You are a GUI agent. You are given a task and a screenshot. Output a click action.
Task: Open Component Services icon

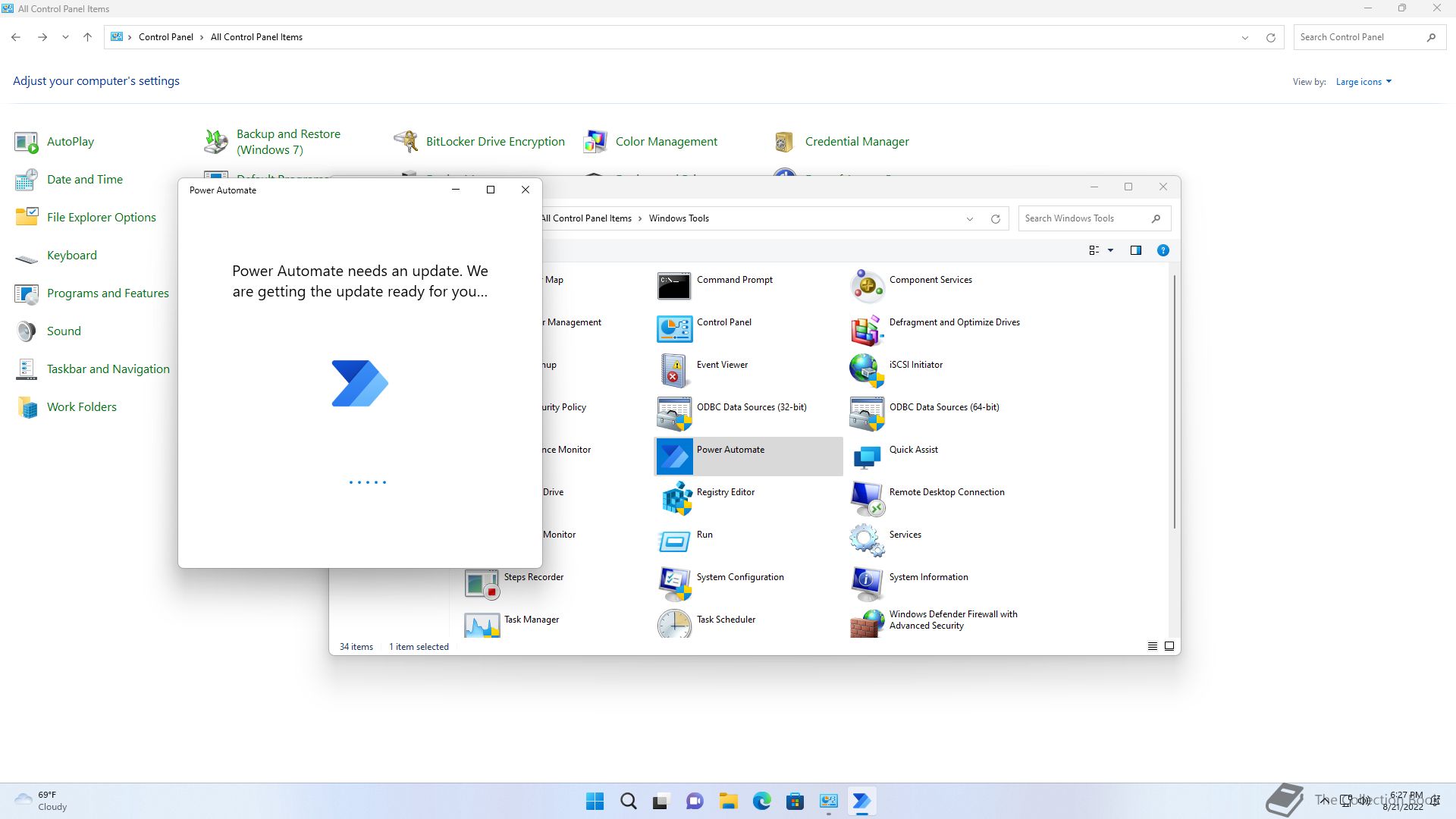click(x=867, y=287)
